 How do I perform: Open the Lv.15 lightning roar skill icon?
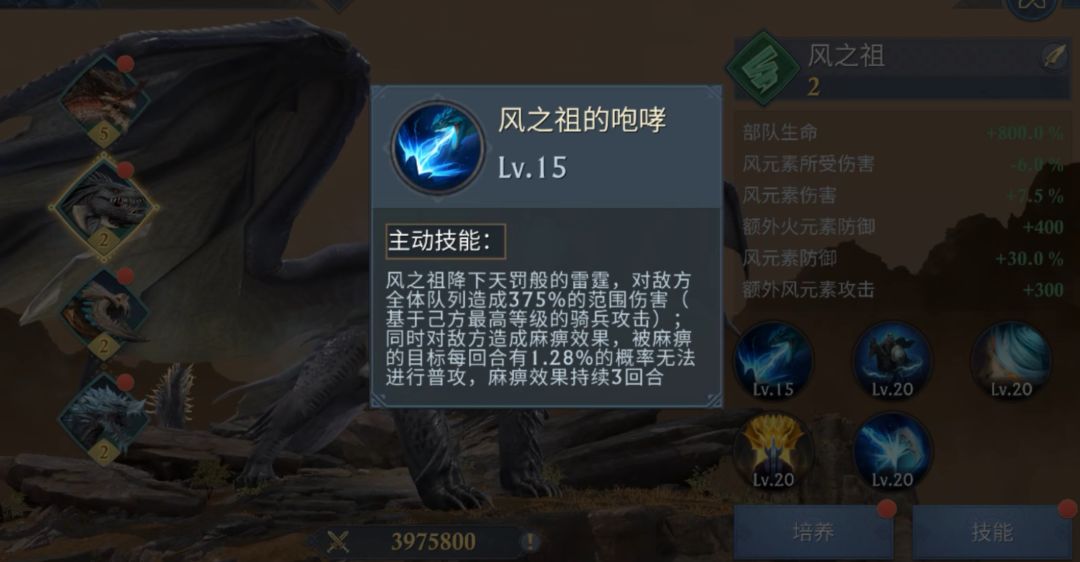coord(773,362)
